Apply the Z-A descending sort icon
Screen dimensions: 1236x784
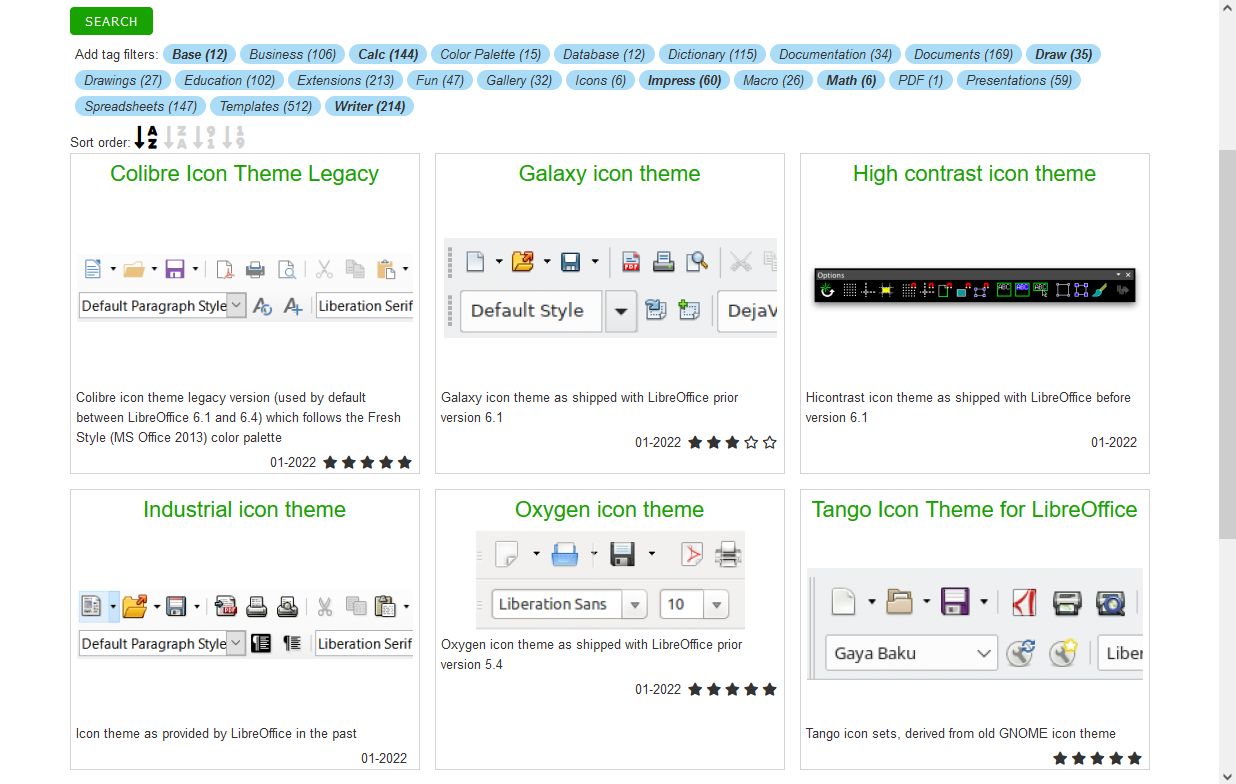[x=175, y=137]
